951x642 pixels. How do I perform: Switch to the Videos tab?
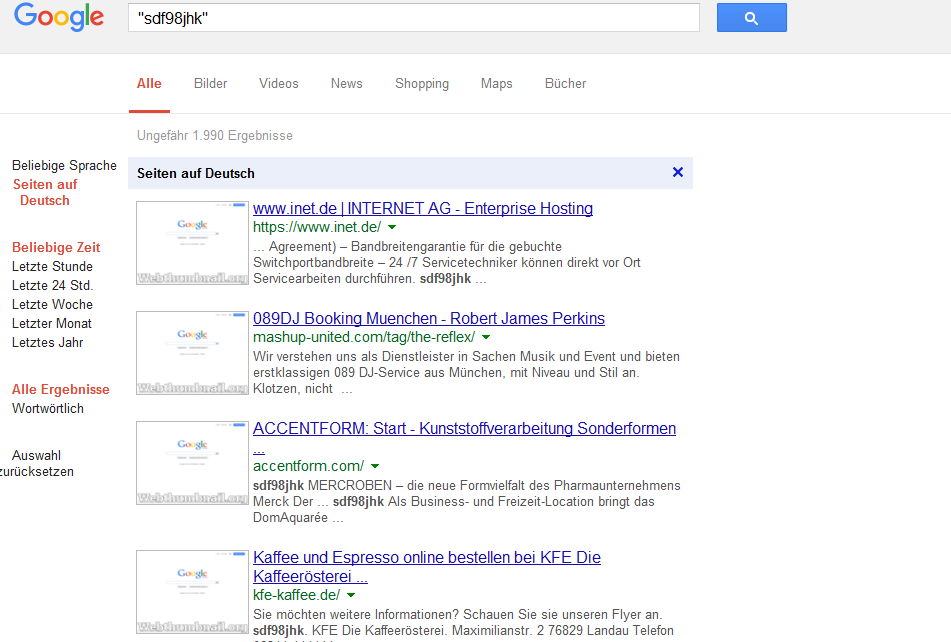point(278,84)
